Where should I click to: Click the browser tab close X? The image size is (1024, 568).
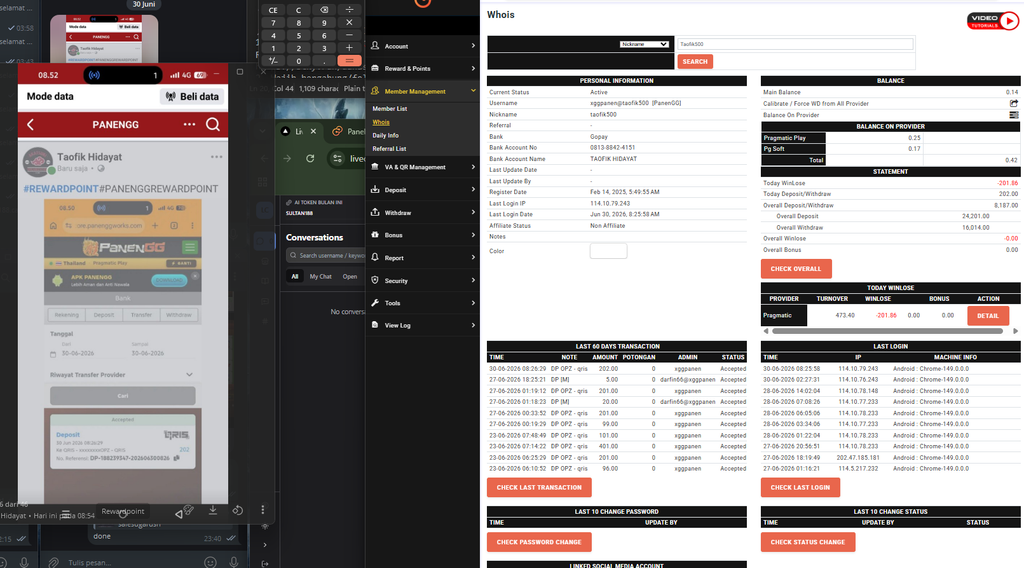[x=313, y=131]
